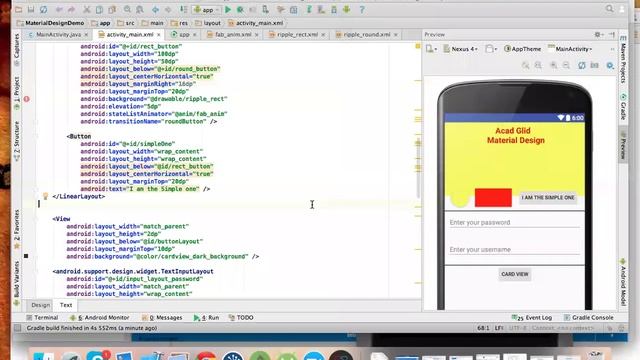Click the CARD VIEW button in preview

515,274
